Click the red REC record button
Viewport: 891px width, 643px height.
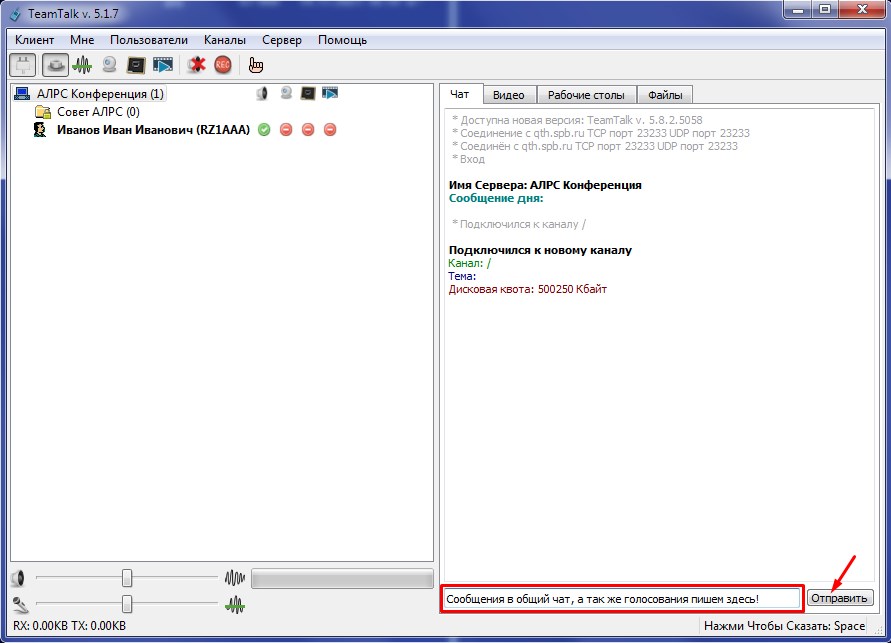tap(222, 66)
